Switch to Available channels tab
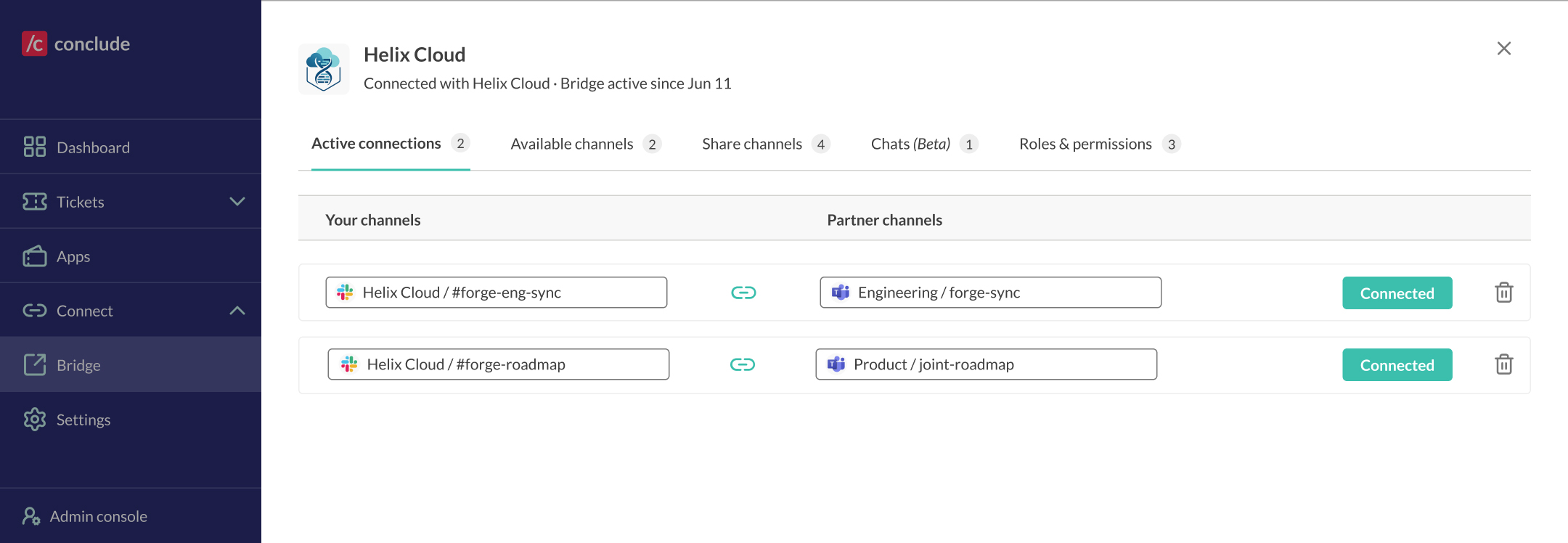The width and height of the screenshot is (1568, 543). [x=586, y=144]
